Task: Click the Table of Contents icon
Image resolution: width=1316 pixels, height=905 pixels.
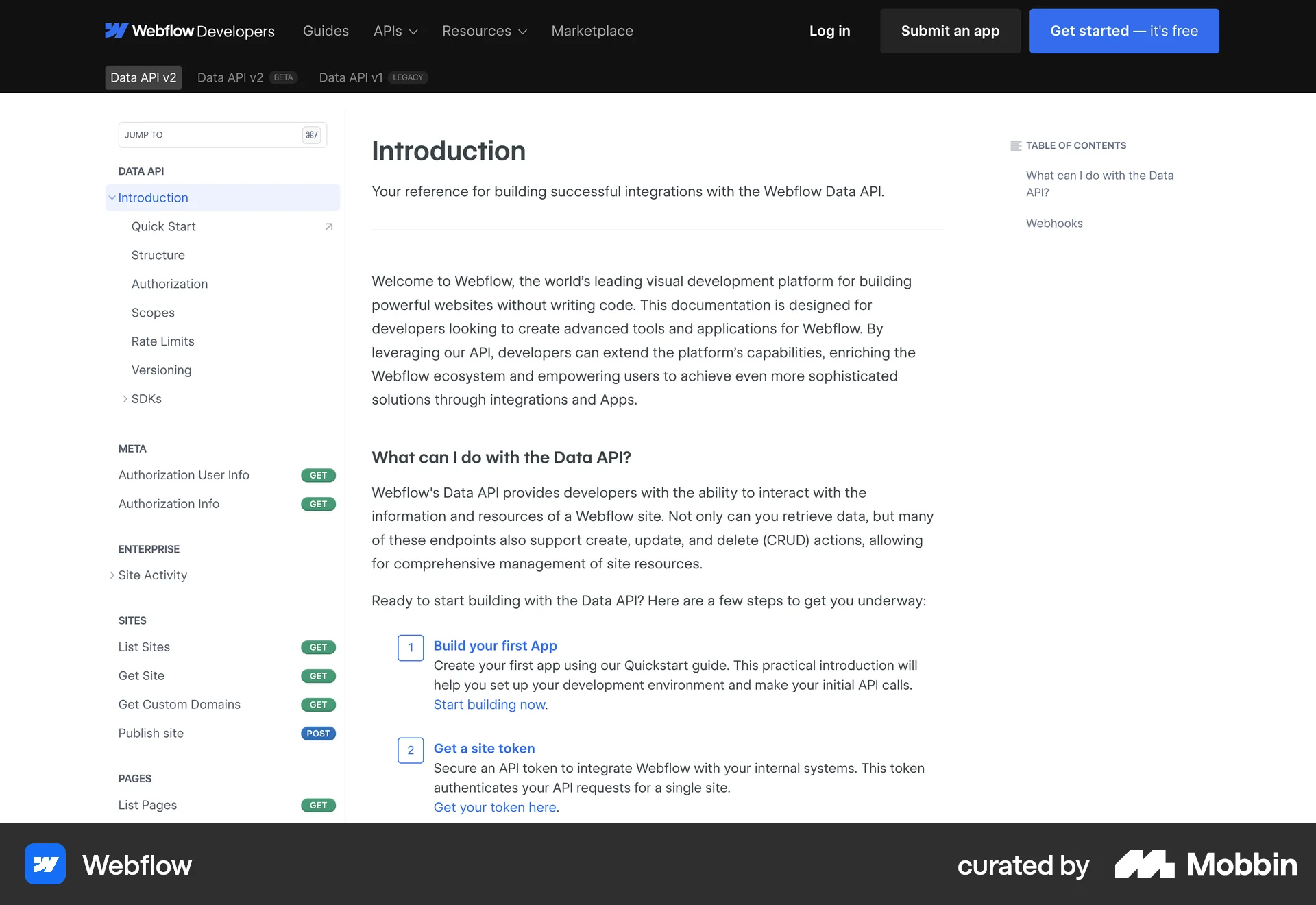Action: pos(1016,145)
